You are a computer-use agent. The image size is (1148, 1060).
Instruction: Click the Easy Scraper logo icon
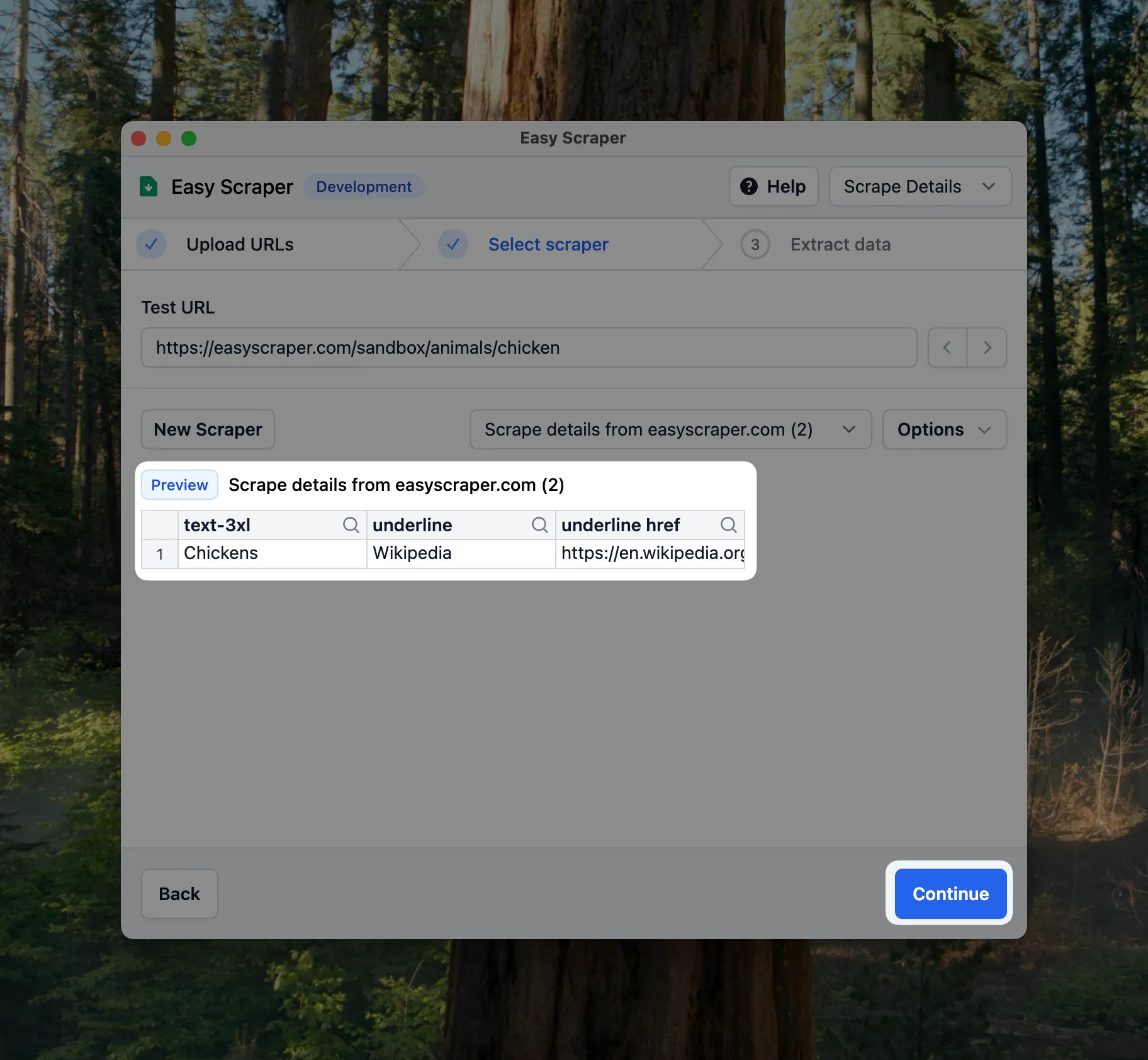149,187
